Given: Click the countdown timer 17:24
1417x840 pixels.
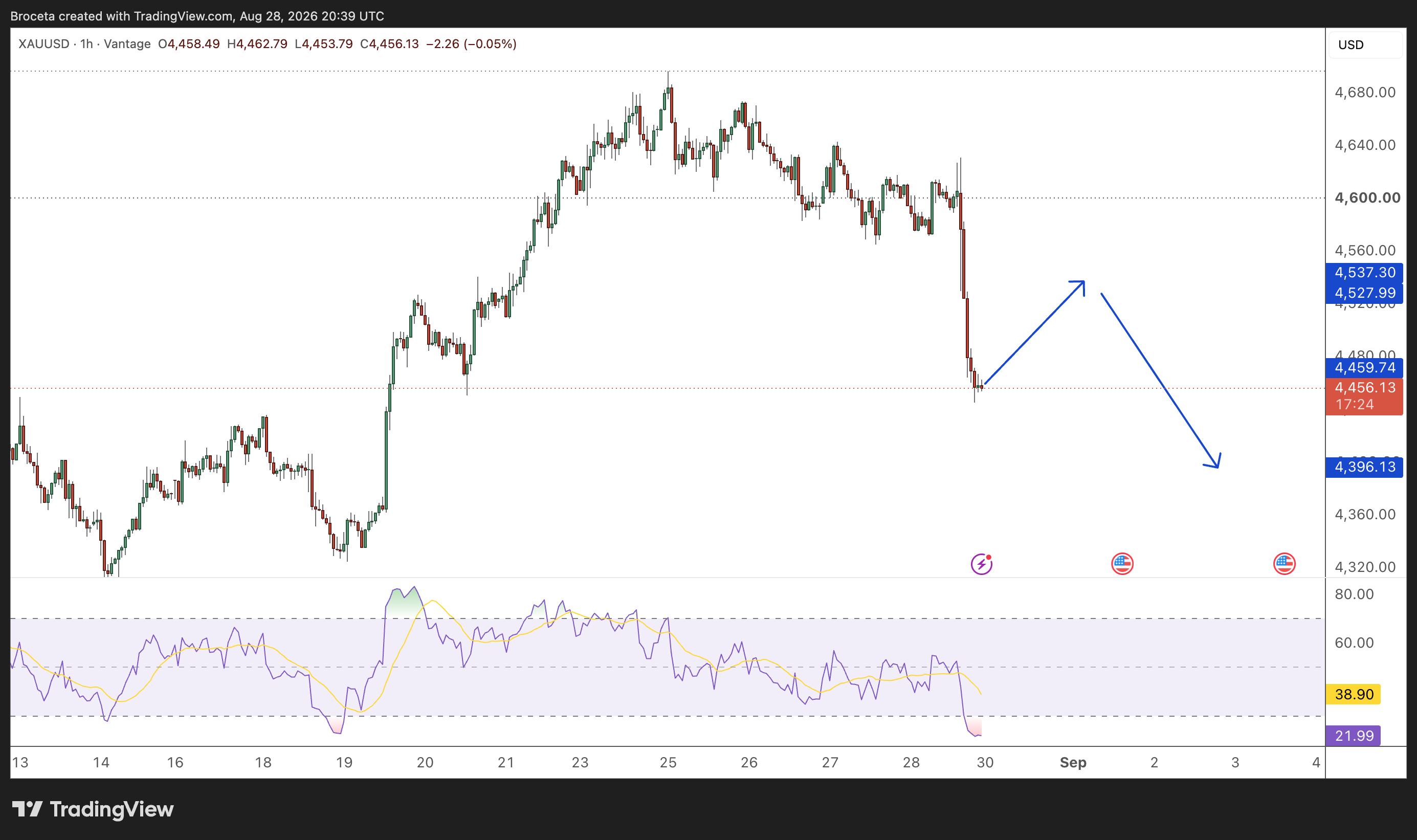Looking at the screenshot, I should click(x=1354, y=405).
